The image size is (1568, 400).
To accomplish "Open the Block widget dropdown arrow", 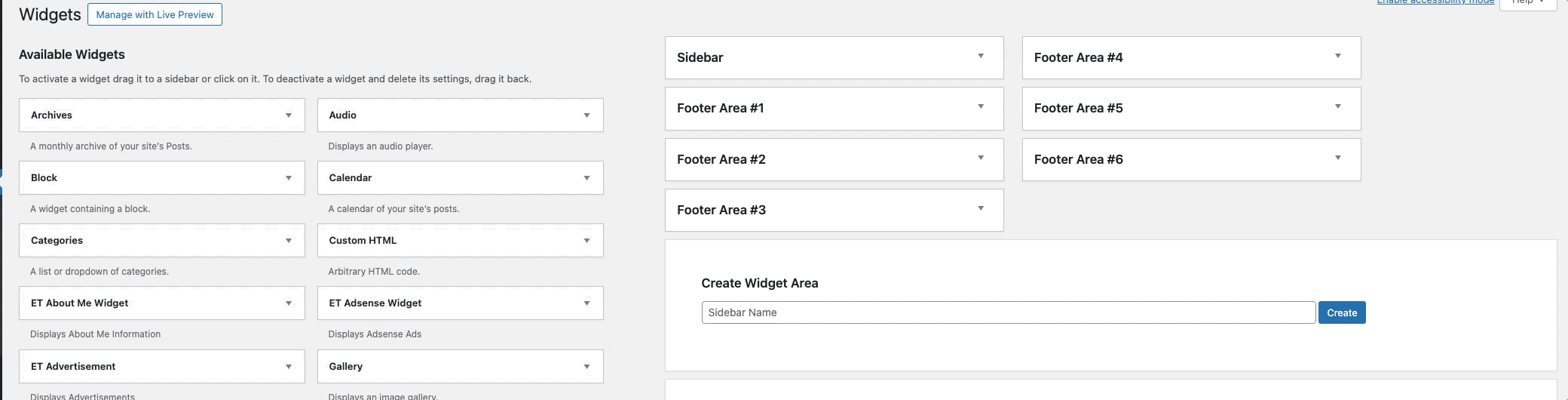I will pos(289,178).
